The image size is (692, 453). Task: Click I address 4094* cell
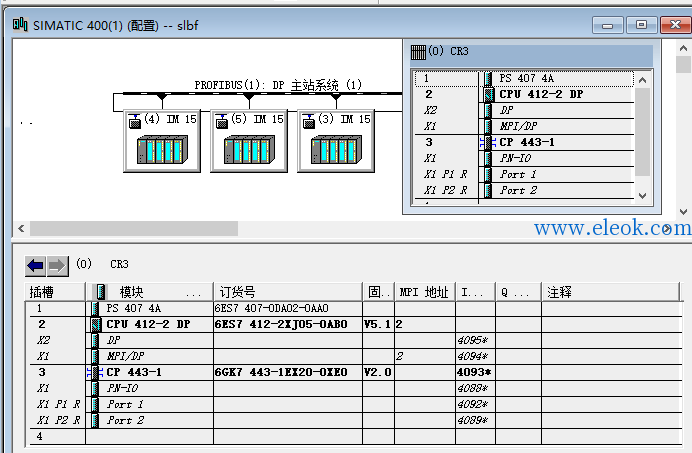475,356
